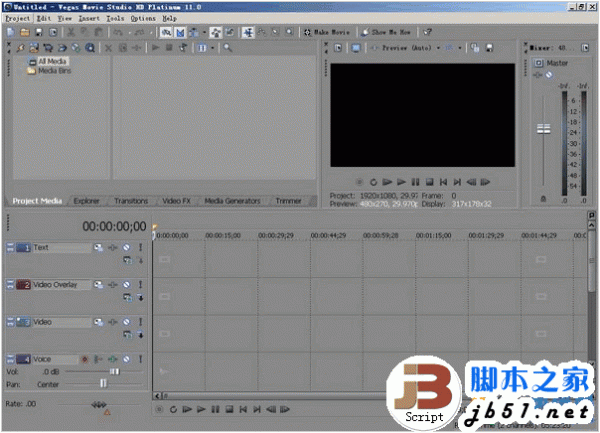Switch to the Transitions tab

pos(131,201)
